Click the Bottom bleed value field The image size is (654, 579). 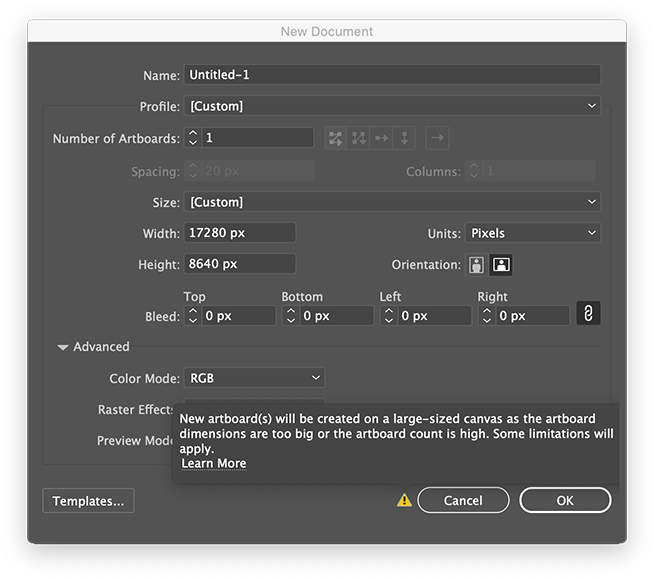[x=336, y=316]
